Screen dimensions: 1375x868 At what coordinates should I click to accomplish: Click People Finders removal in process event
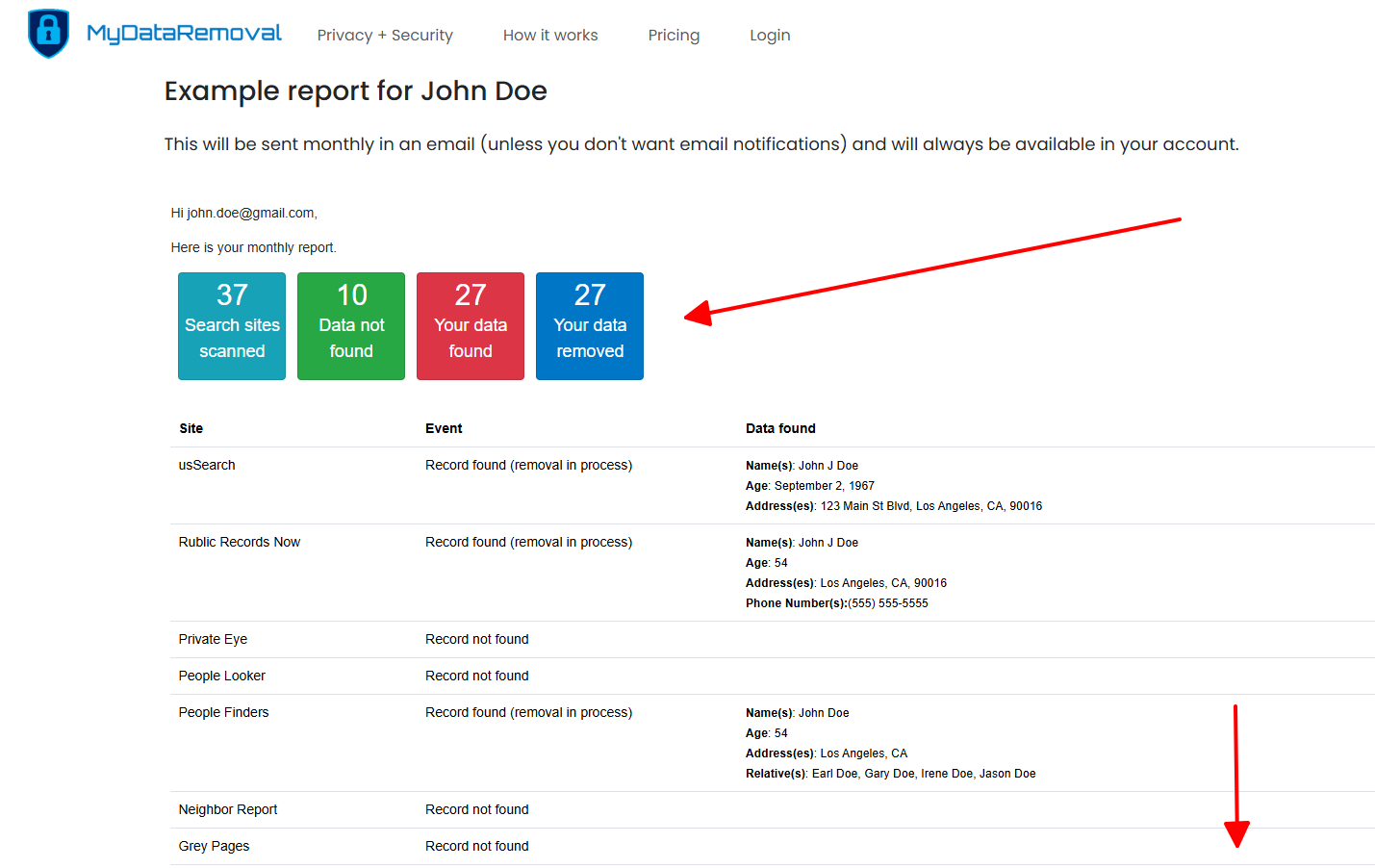point(529,713)
